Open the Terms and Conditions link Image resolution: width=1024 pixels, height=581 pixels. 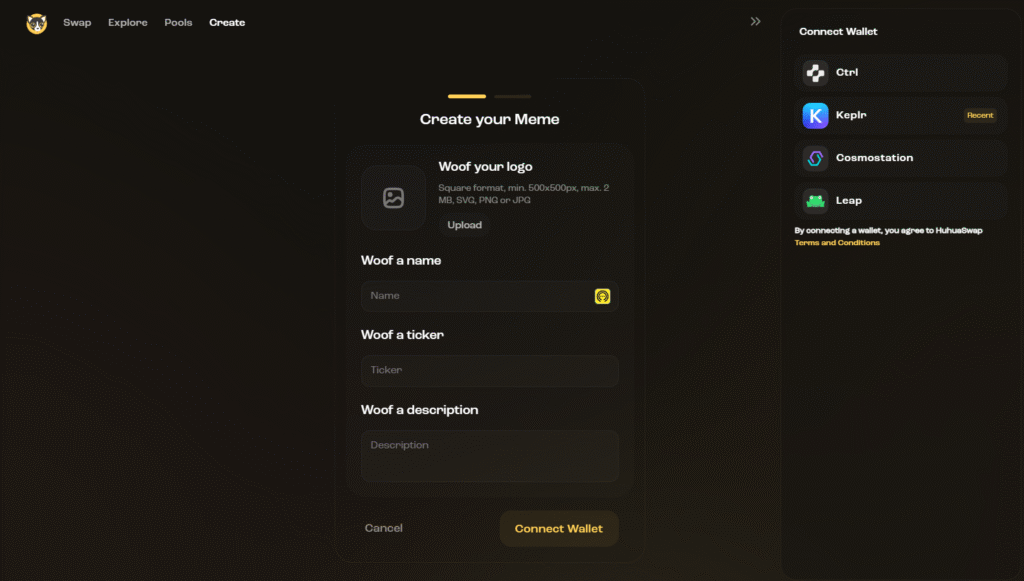[837, 243]
